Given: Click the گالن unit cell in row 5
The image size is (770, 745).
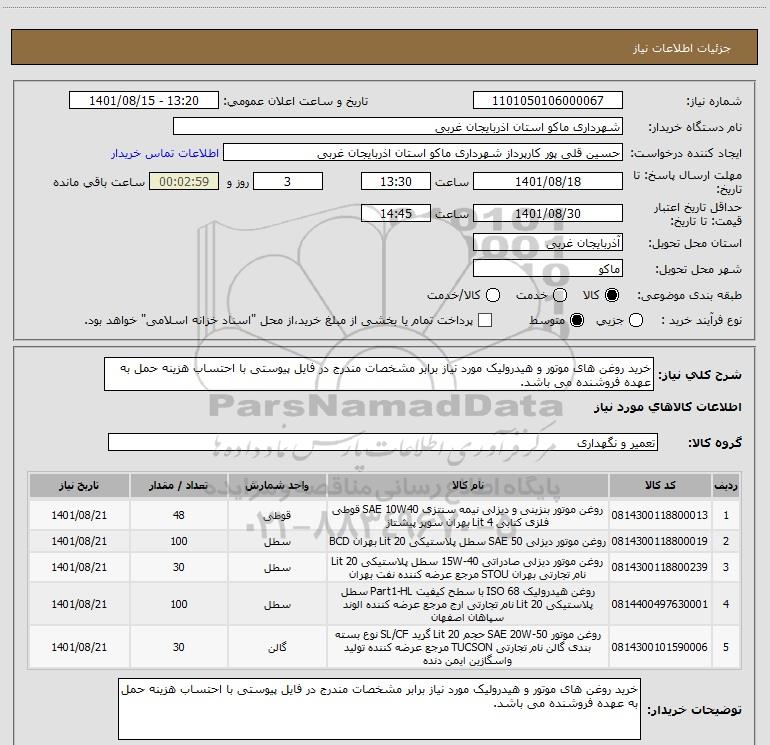Looking at the screenshot, I should pyautogui.click(x=277, y=647).
